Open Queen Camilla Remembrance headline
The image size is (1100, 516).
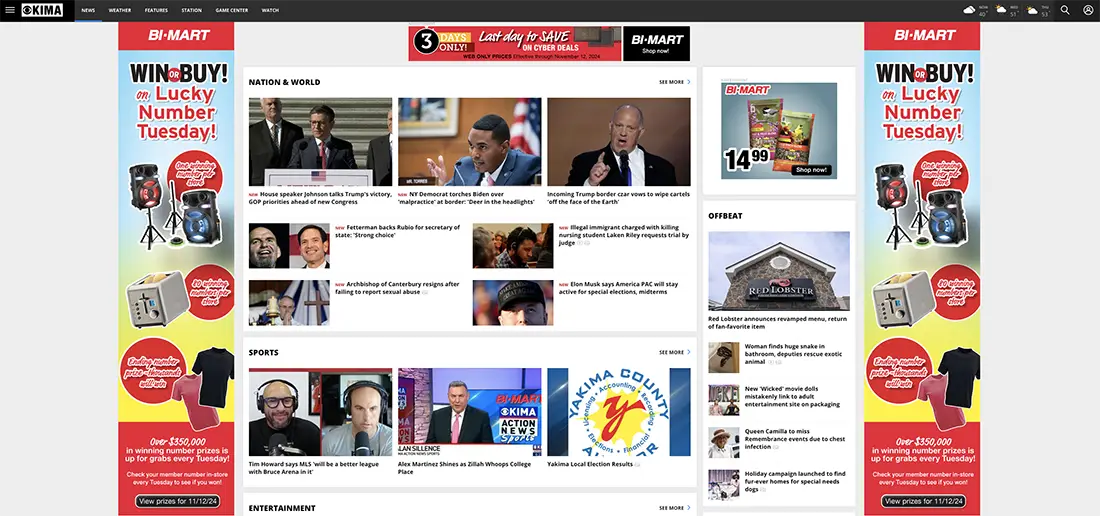[794, 439]
